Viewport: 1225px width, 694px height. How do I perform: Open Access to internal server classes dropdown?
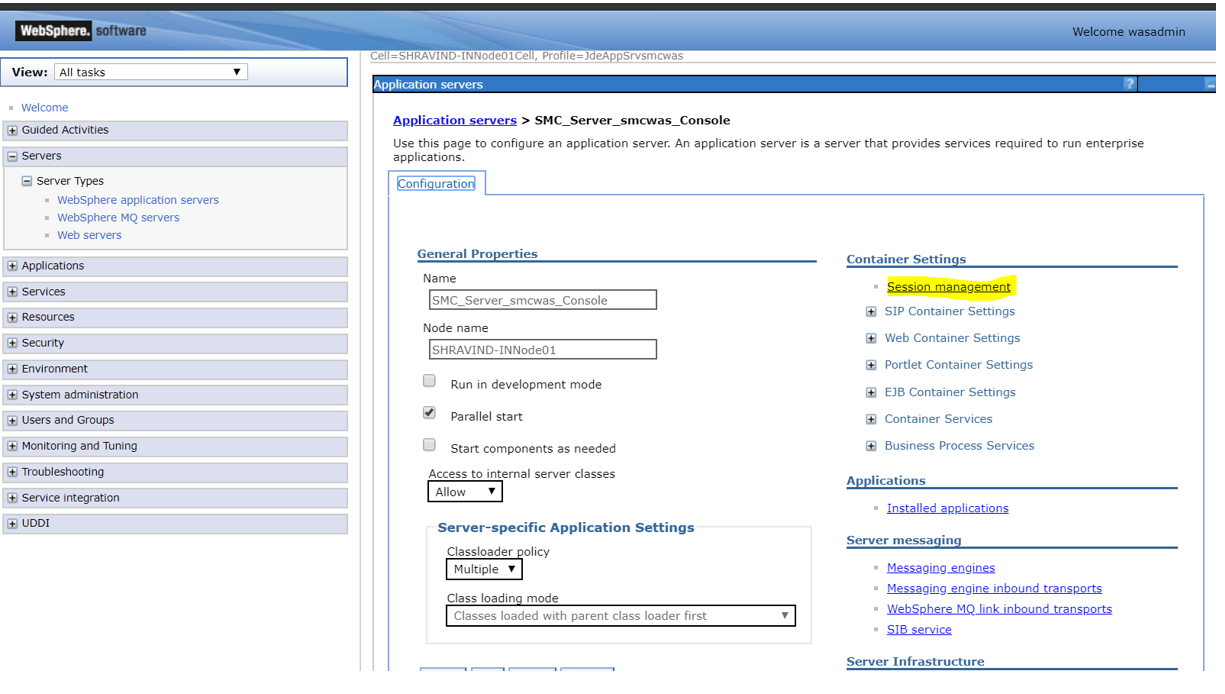pyautogui.click(x=465, y=492)
